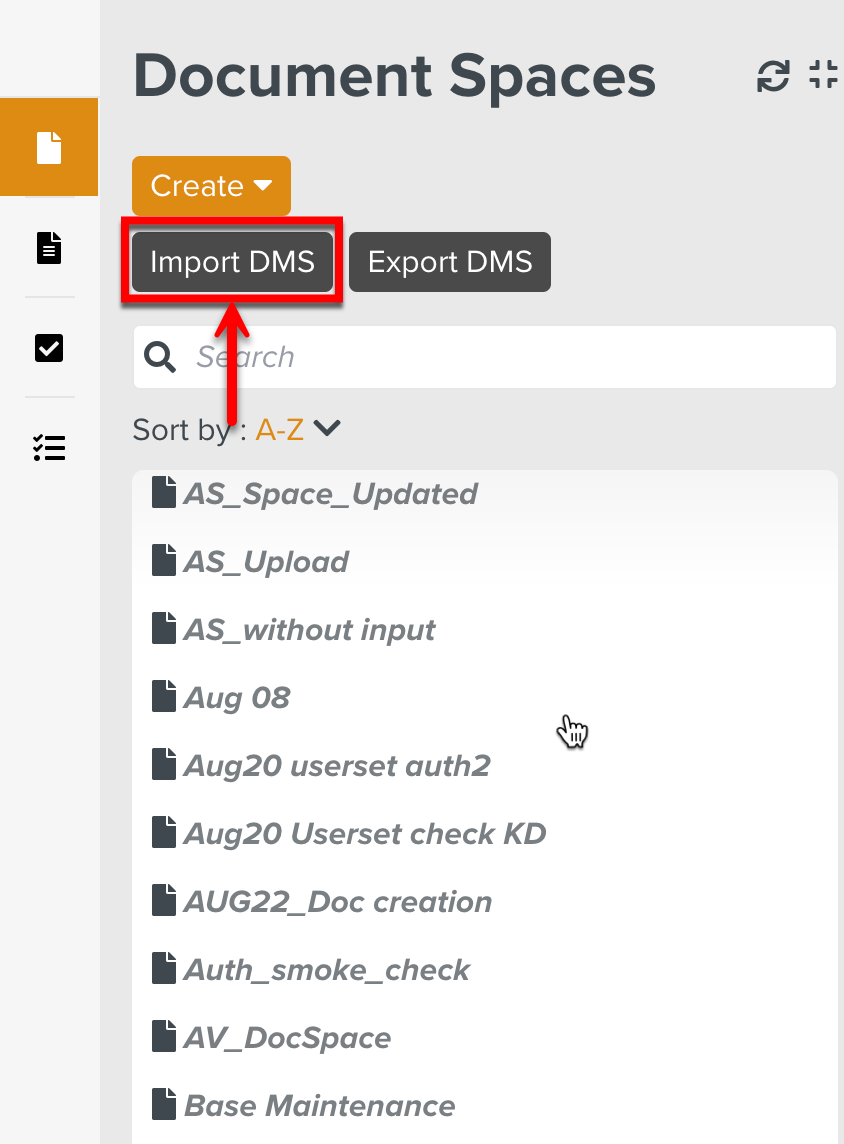Click the Export DMS button
The width and height of the screenshot is (844, 1144).
tap(450, 262)
